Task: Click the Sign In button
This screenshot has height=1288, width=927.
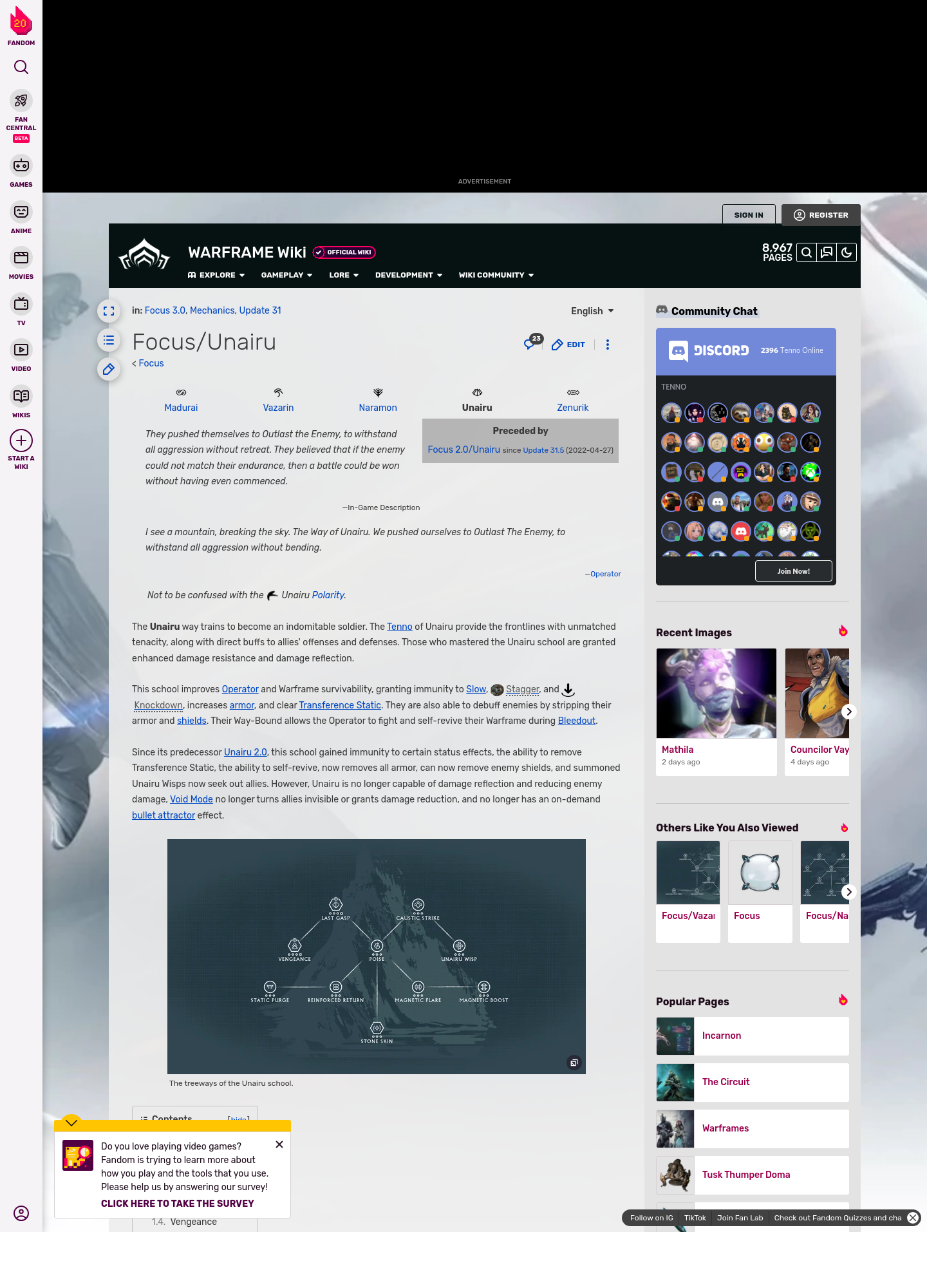Action: pyautogui.click(x=749, y=215)
